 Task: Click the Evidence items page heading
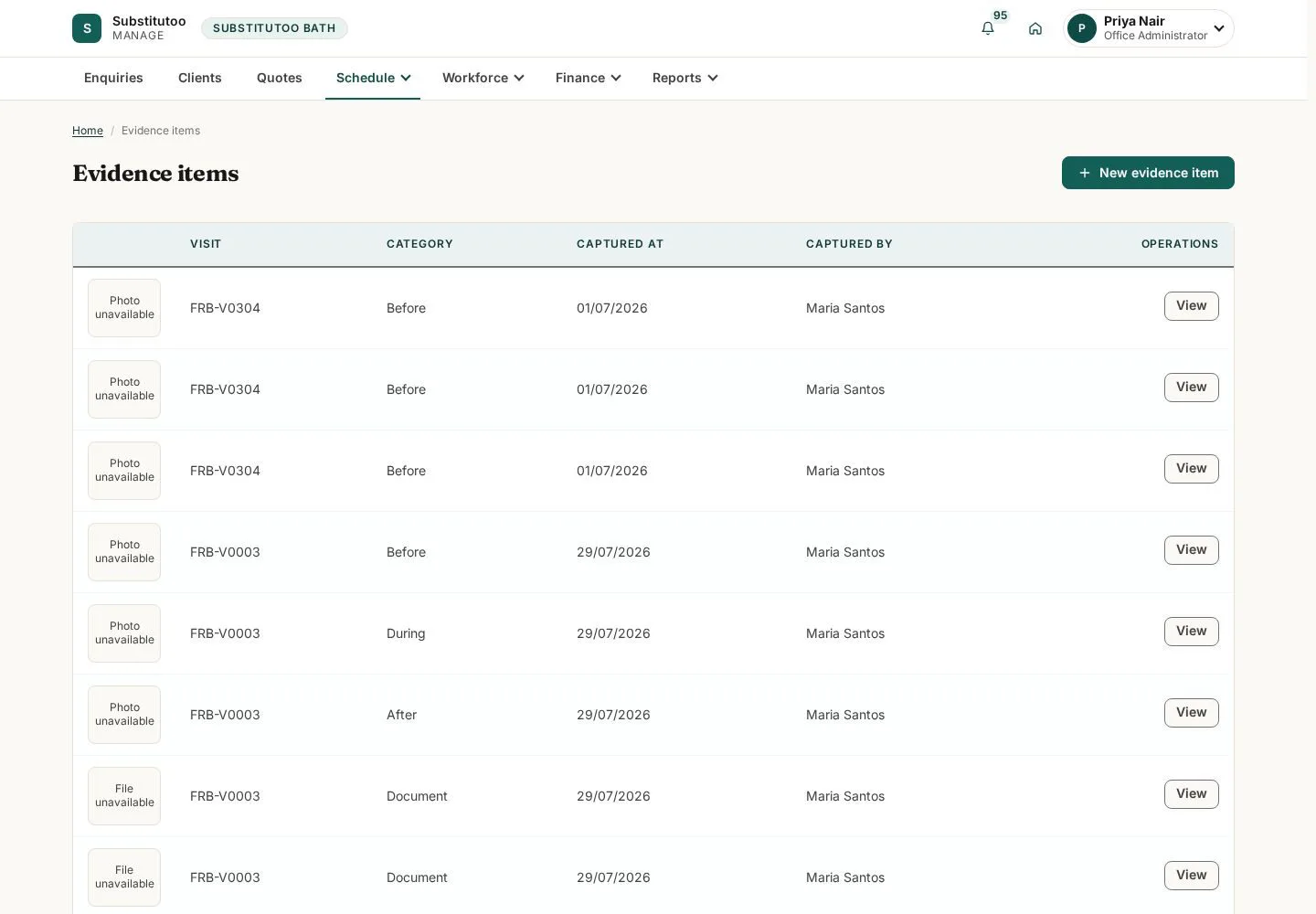pos(155,174)
